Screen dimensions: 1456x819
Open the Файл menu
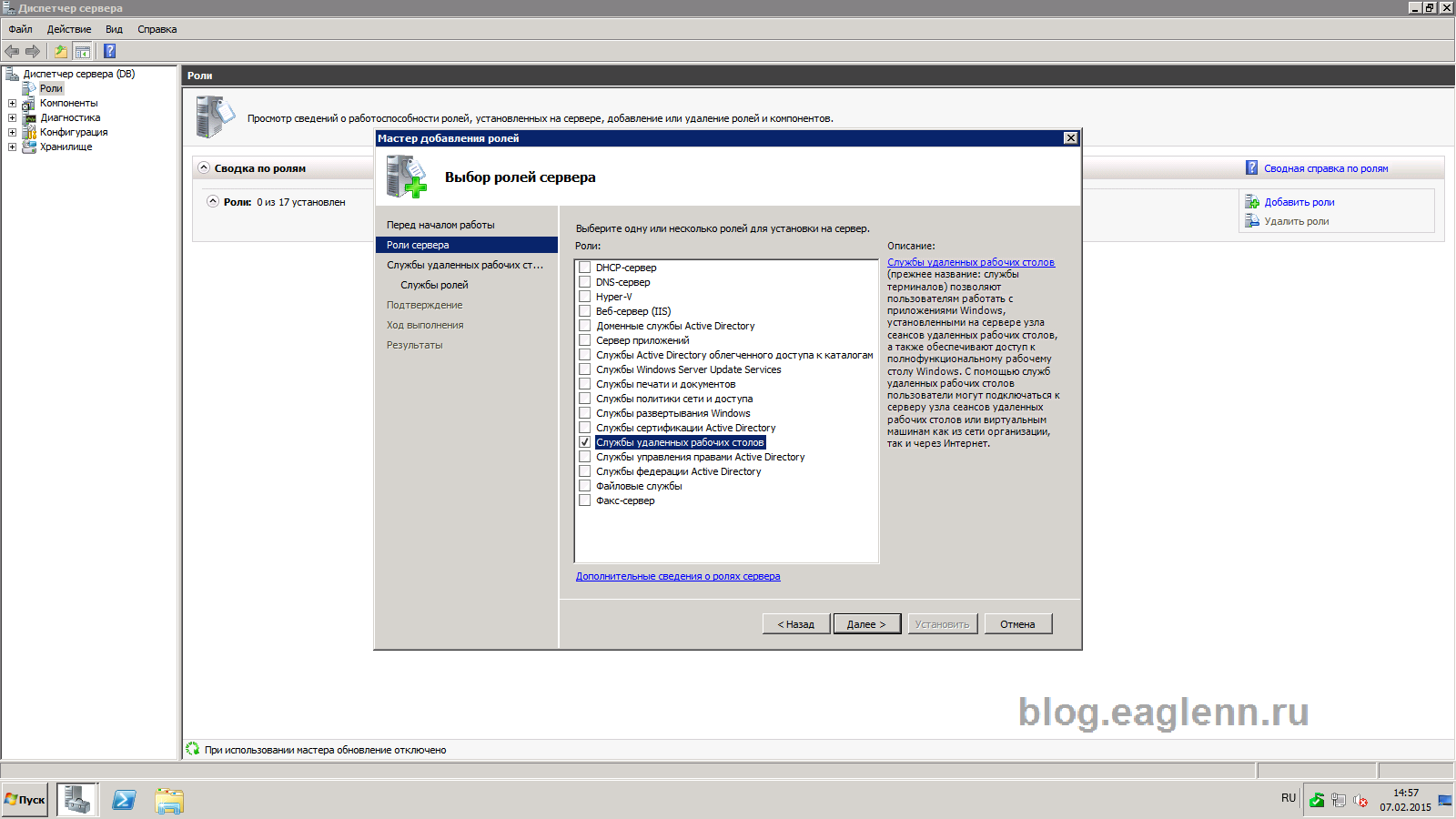[20, 29]
